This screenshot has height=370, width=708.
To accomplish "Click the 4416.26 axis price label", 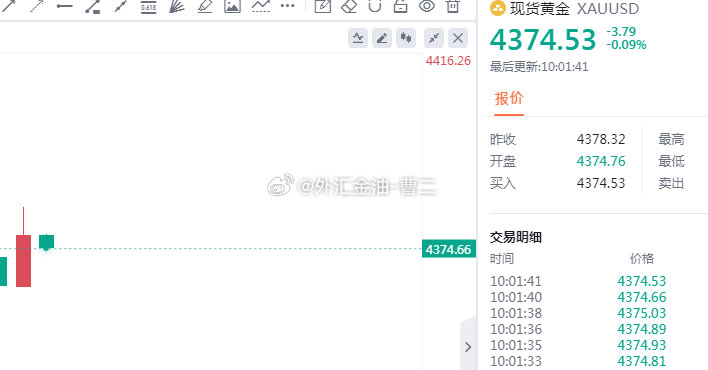I will pos(448,61).
